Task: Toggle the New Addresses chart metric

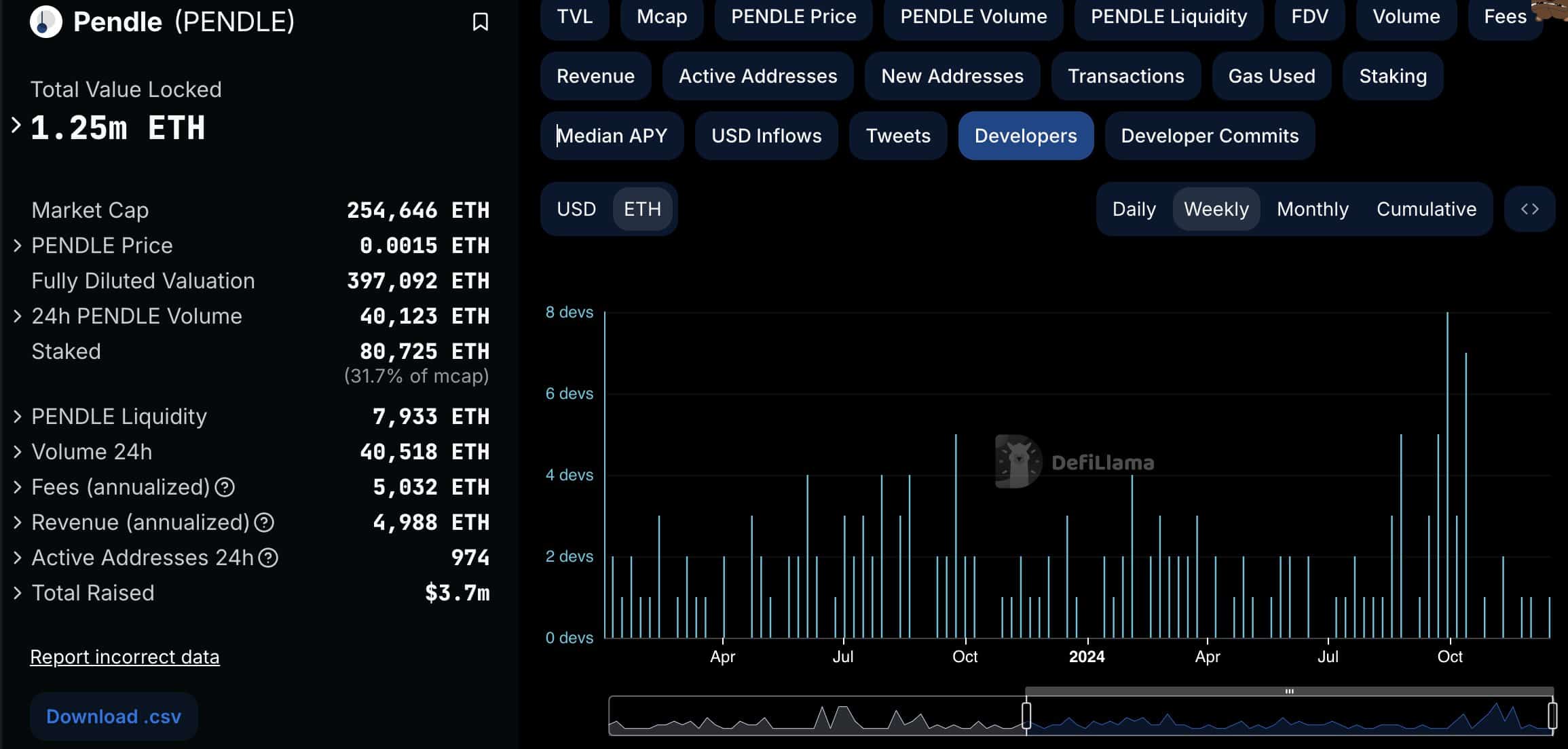Action: click(x=952, y=76)
